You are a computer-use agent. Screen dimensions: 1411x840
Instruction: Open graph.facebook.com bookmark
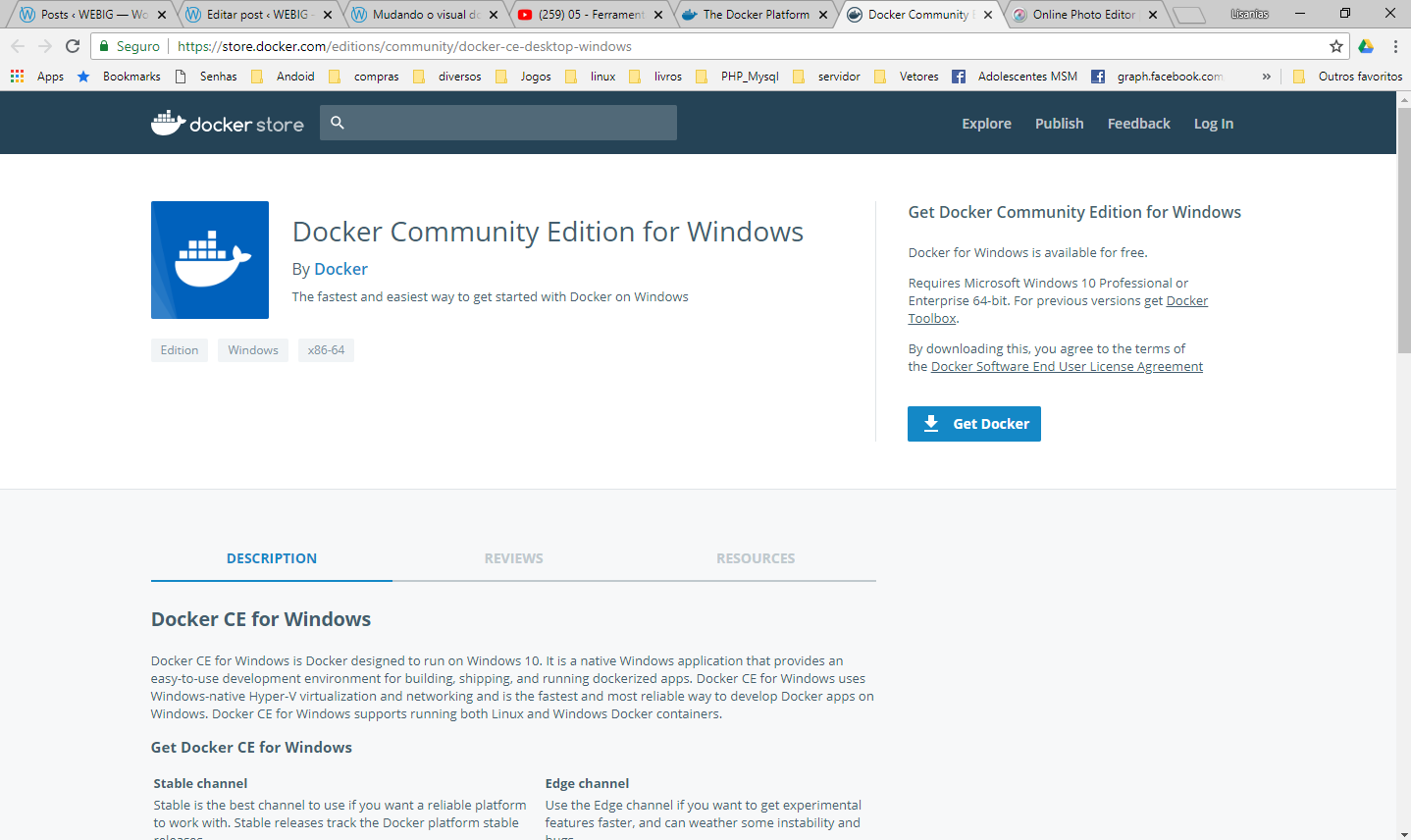coord(1158,76)
